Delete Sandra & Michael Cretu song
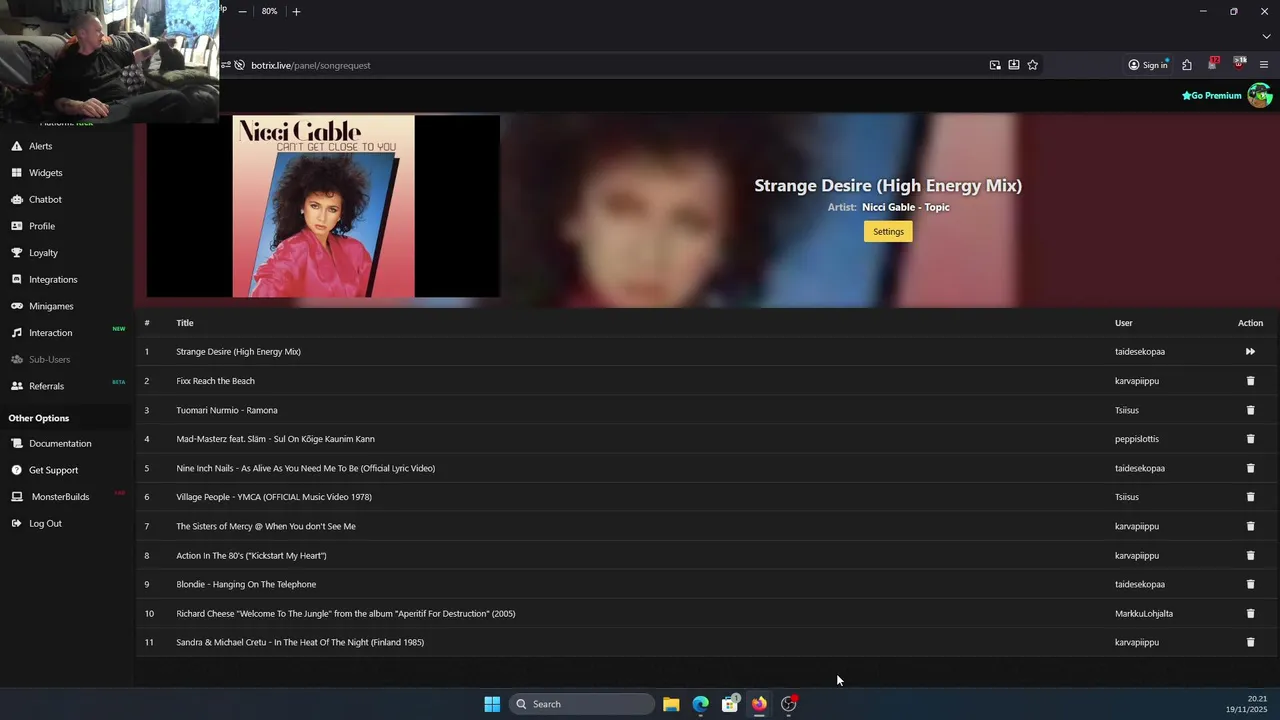1280x720 pixels. click(x=1250, y=642)
